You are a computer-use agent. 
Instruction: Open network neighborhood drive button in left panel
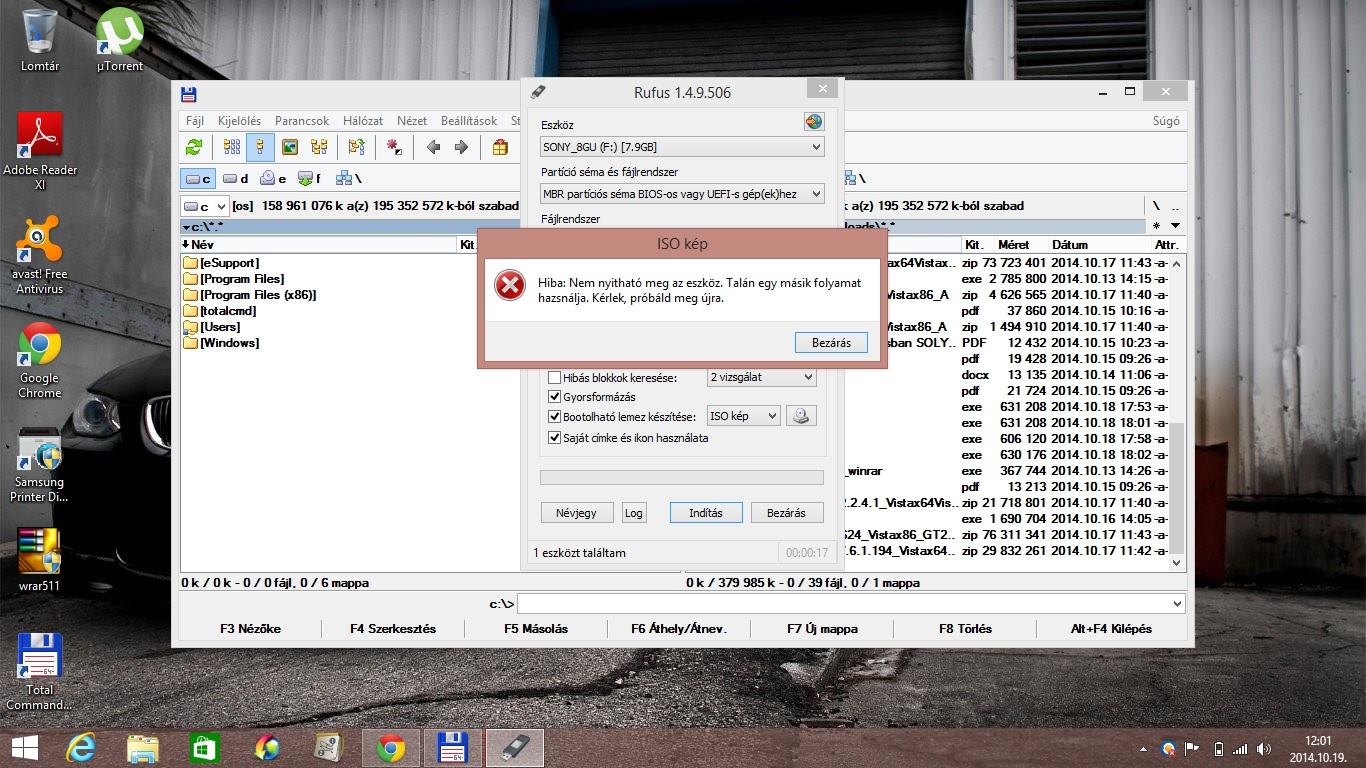pos(348,179)
